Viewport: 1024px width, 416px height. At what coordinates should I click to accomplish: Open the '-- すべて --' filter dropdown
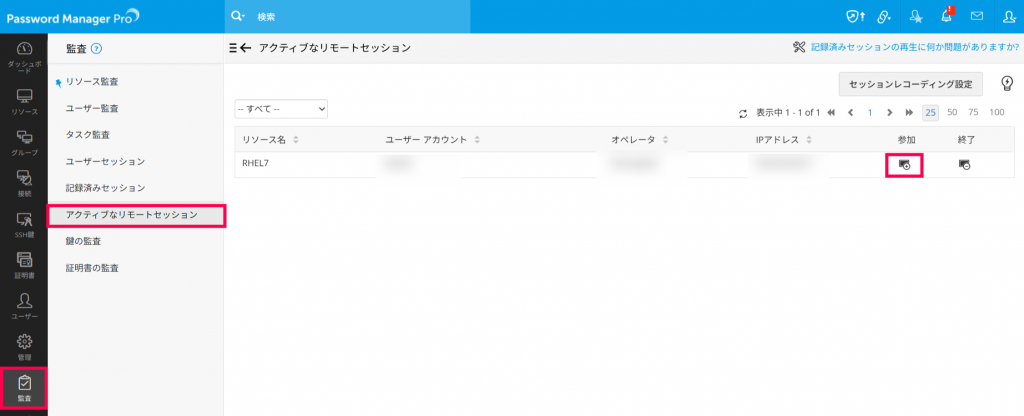pos(281,109)
